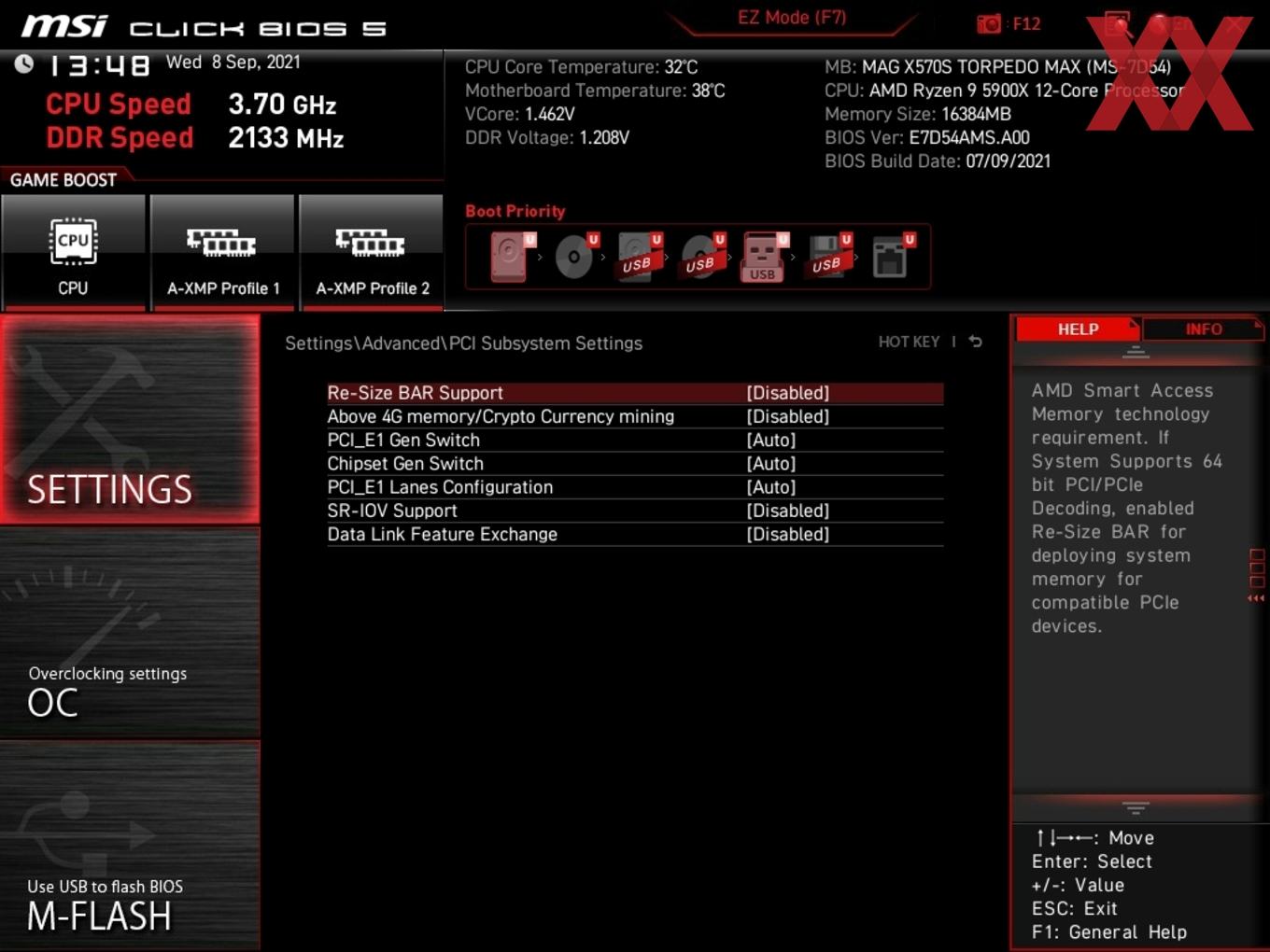Click the DDR Voltage: 1.208V line
Viewport: 1270px width, 952px height.
coord(547,137)
